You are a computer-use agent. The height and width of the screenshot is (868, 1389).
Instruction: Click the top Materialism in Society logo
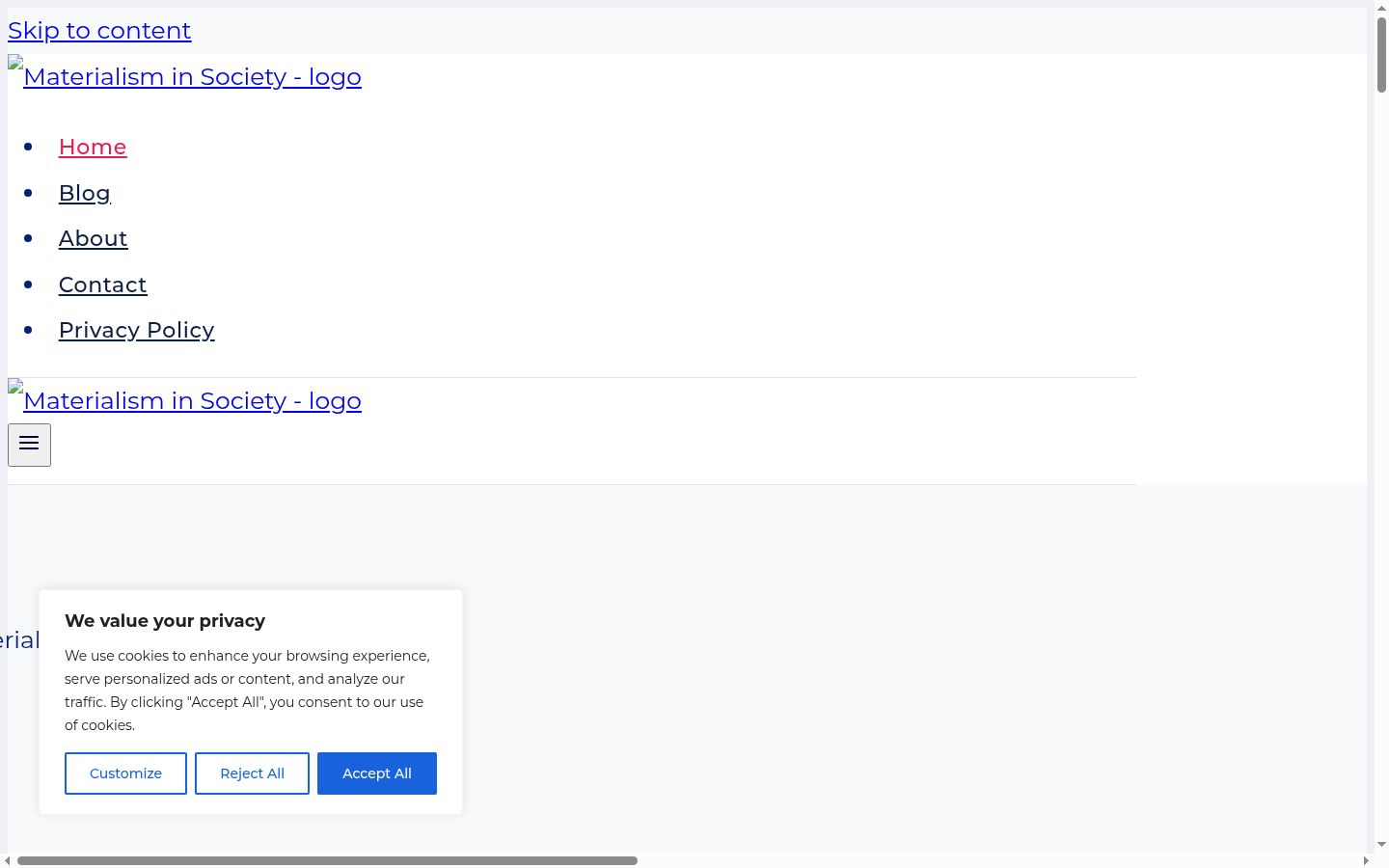[184, 76]
